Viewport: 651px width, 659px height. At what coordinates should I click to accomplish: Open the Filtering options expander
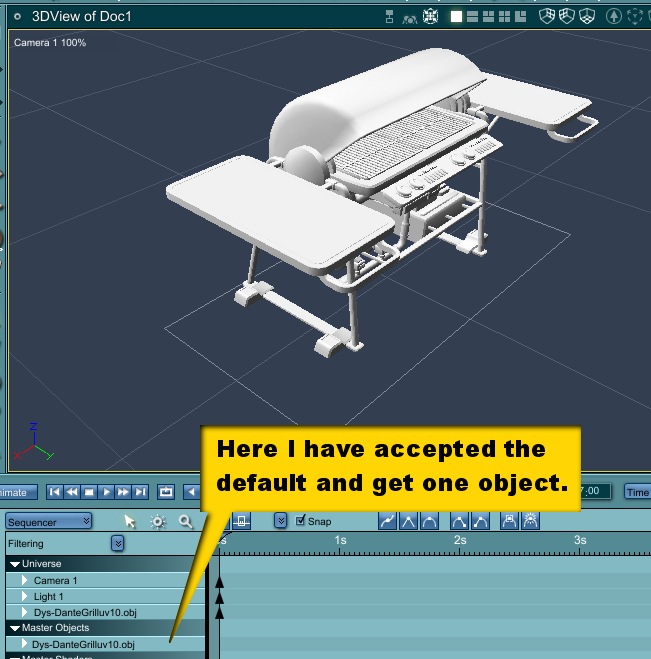117,543
